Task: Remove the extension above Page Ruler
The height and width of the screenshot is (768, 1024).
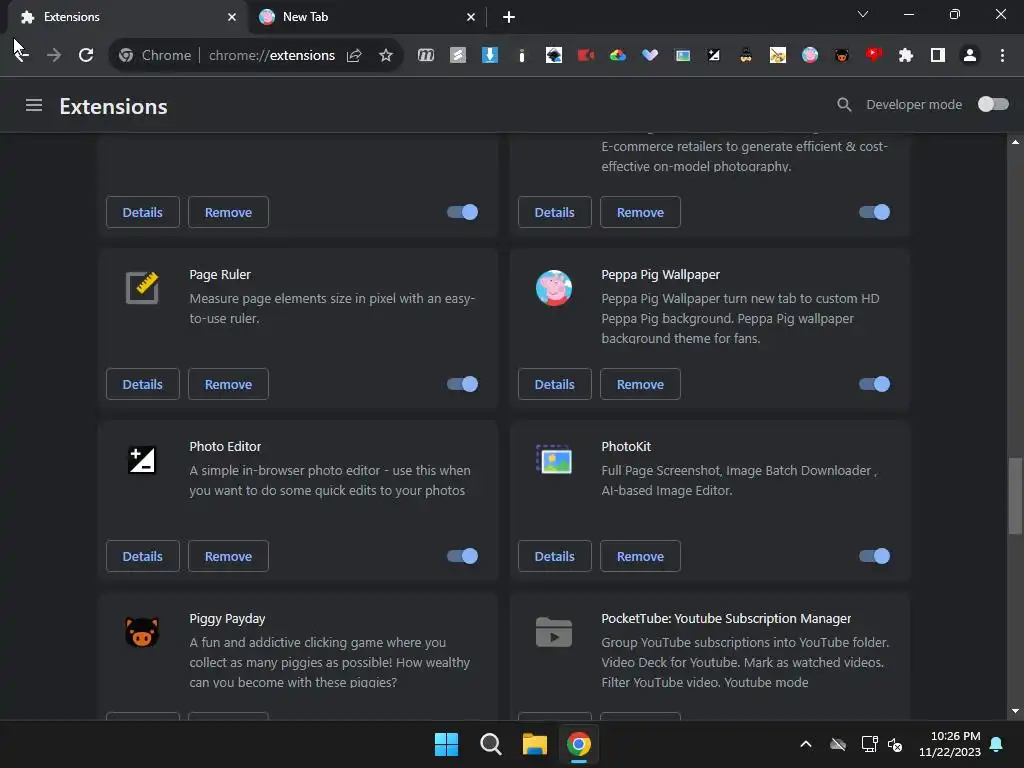Action: pyautogui.click(x=229, y=212)
